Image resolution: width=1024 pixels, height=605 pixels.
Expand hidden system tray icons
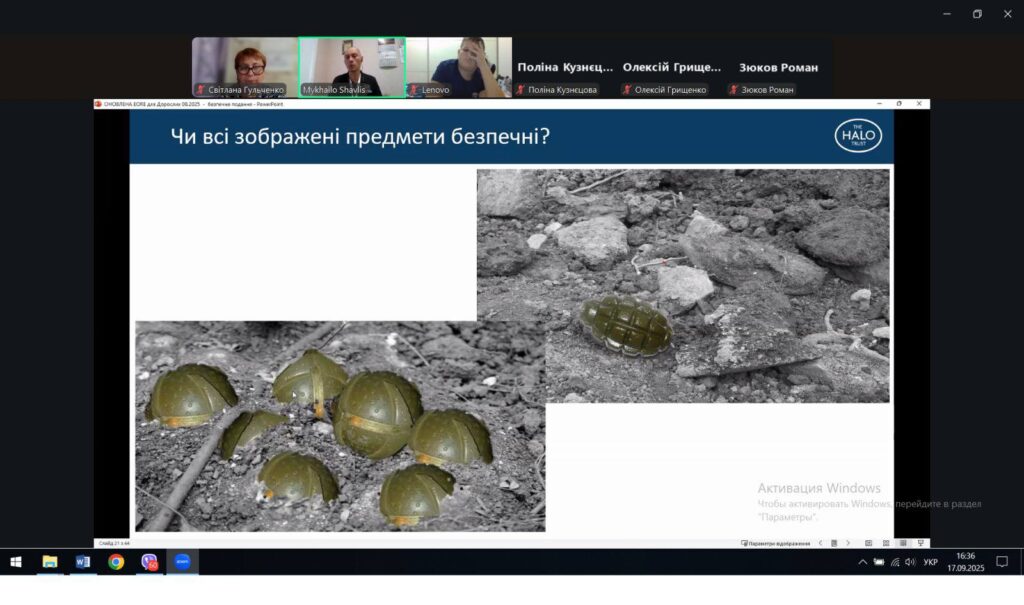coord(862,562)
